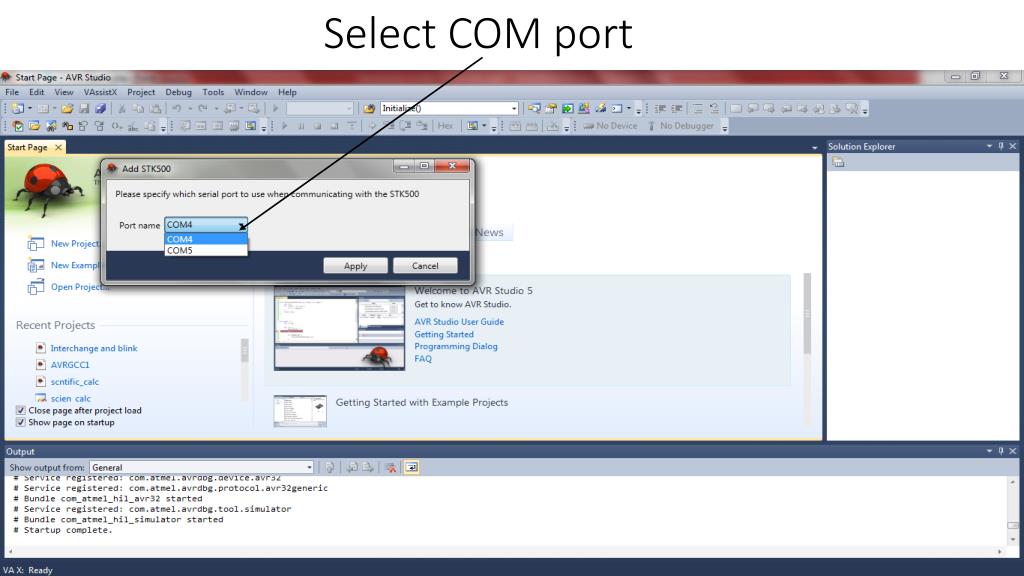Click the Solution Explorer properties icon

pyautogui.click(x=838, y=162)
